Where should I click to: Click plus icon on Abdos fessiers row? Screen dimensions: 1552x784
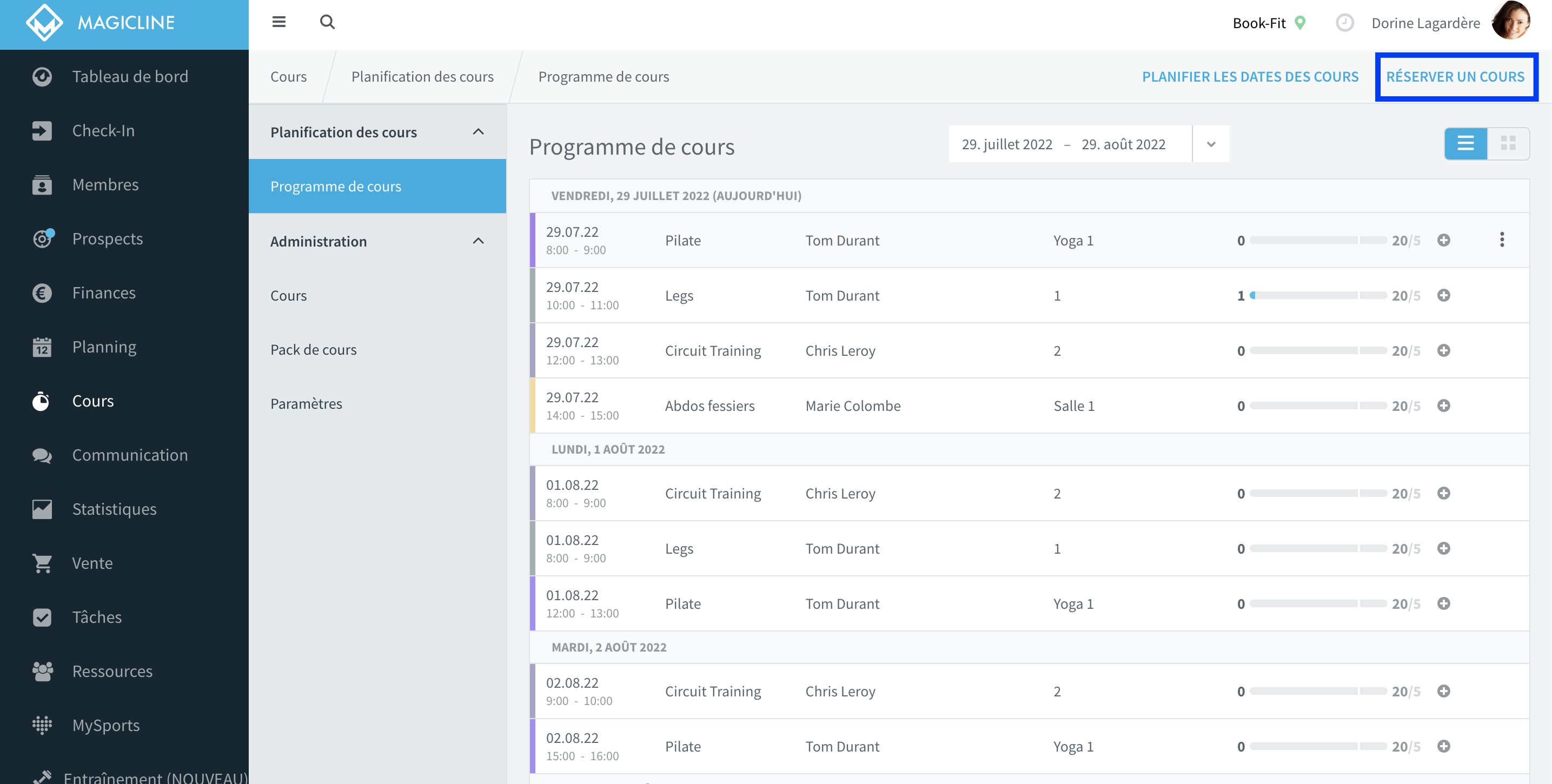pyautogui.click(x=1443, y=406)
